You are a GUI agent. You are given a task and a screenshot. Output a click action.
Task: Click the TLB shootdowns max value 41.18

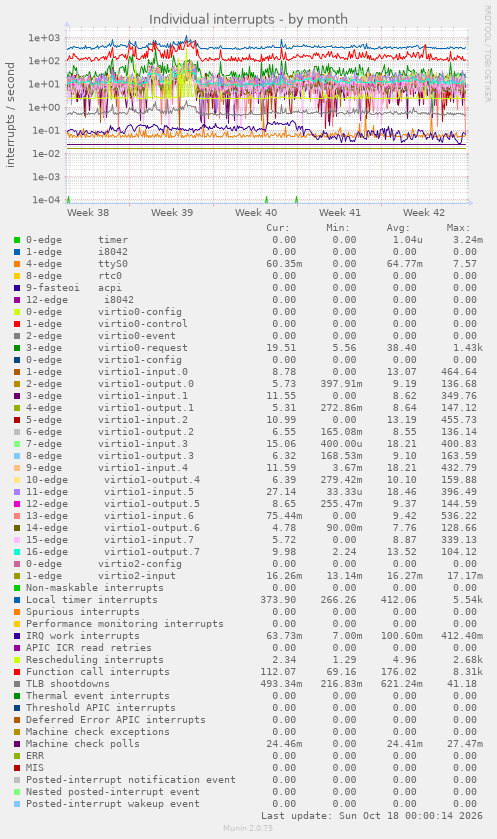coord(462,684)
